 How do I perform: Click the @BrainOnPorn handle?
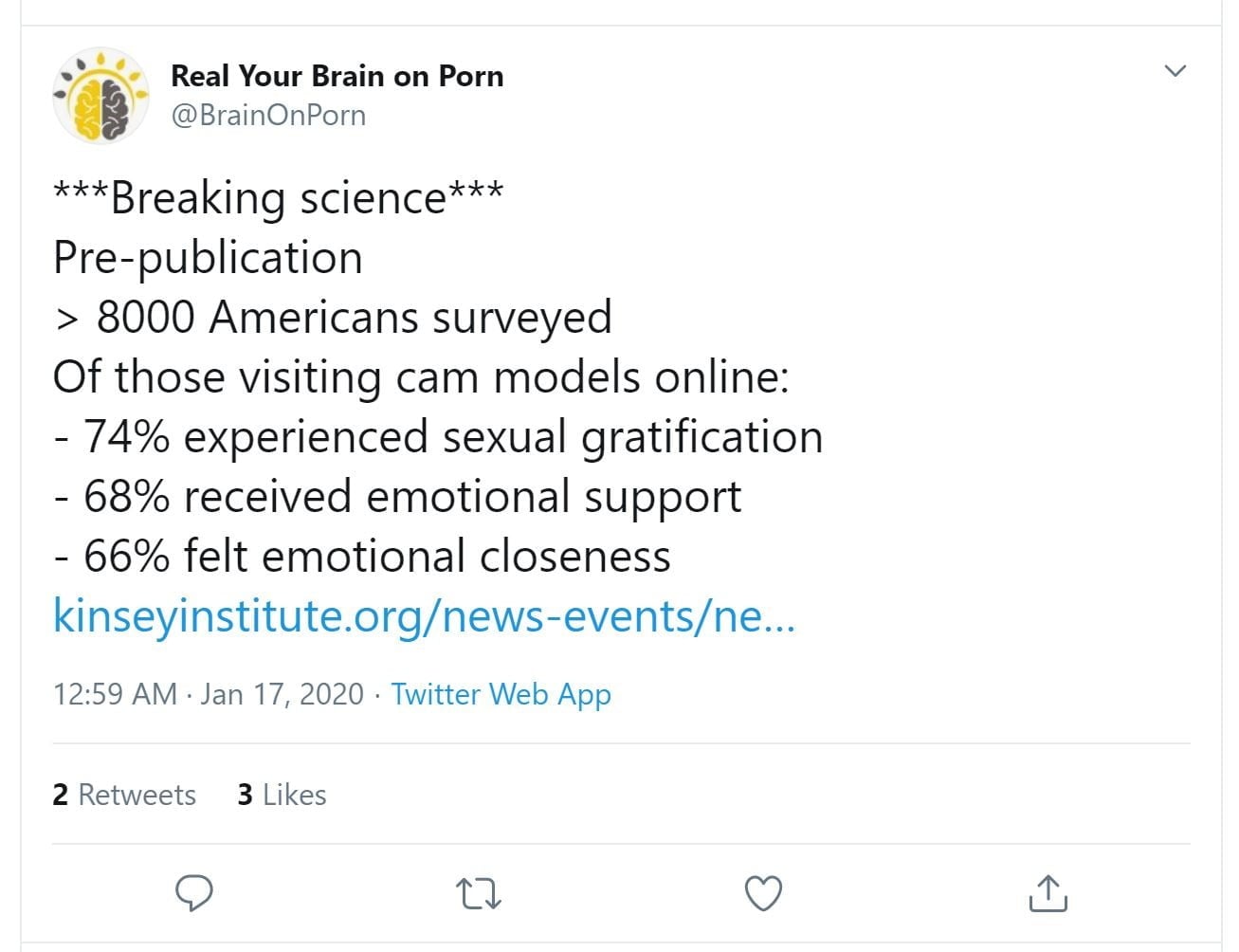point(268,115)
